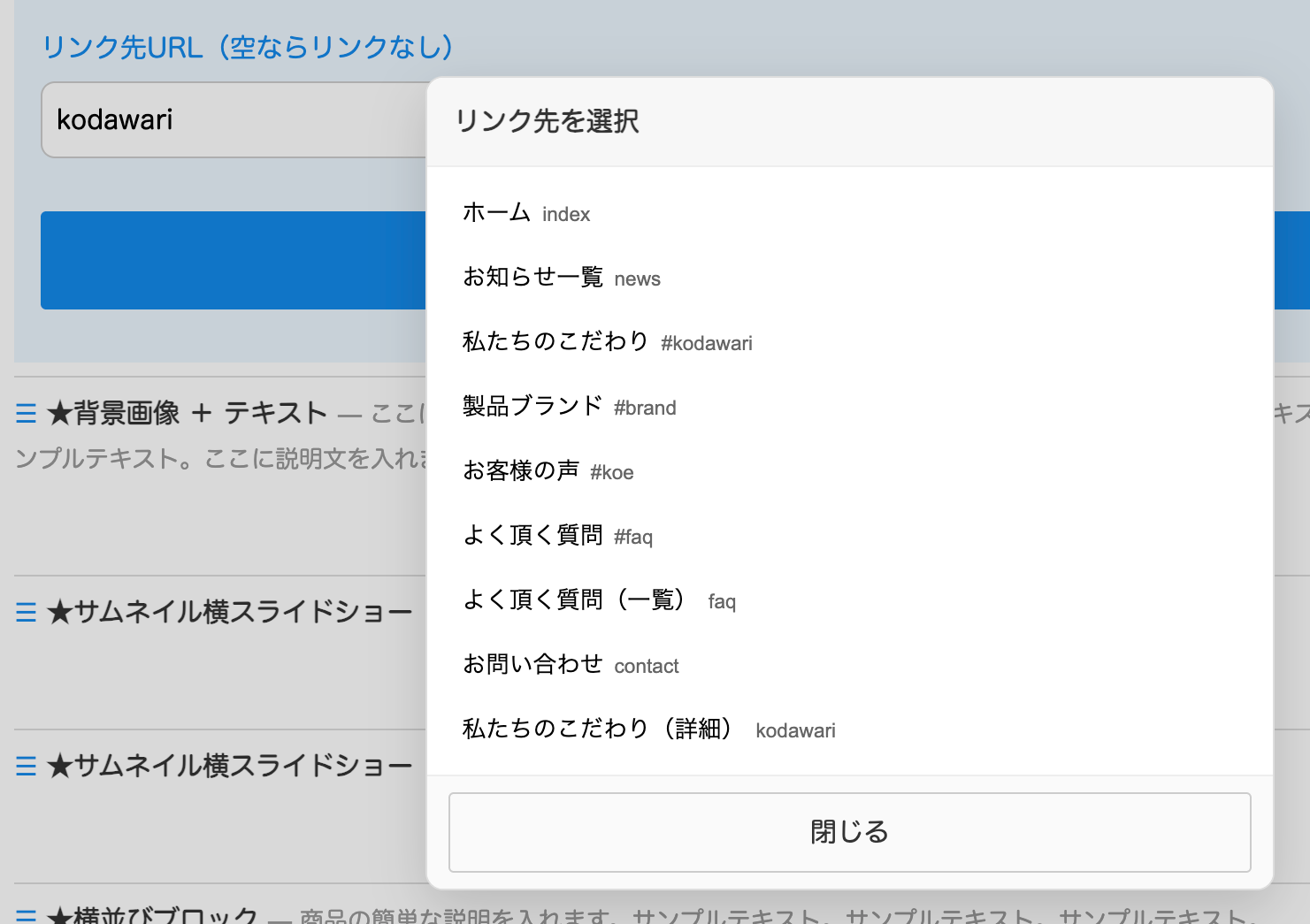Pick よく頂く質問（一覧） faq page

coord(599,600)
